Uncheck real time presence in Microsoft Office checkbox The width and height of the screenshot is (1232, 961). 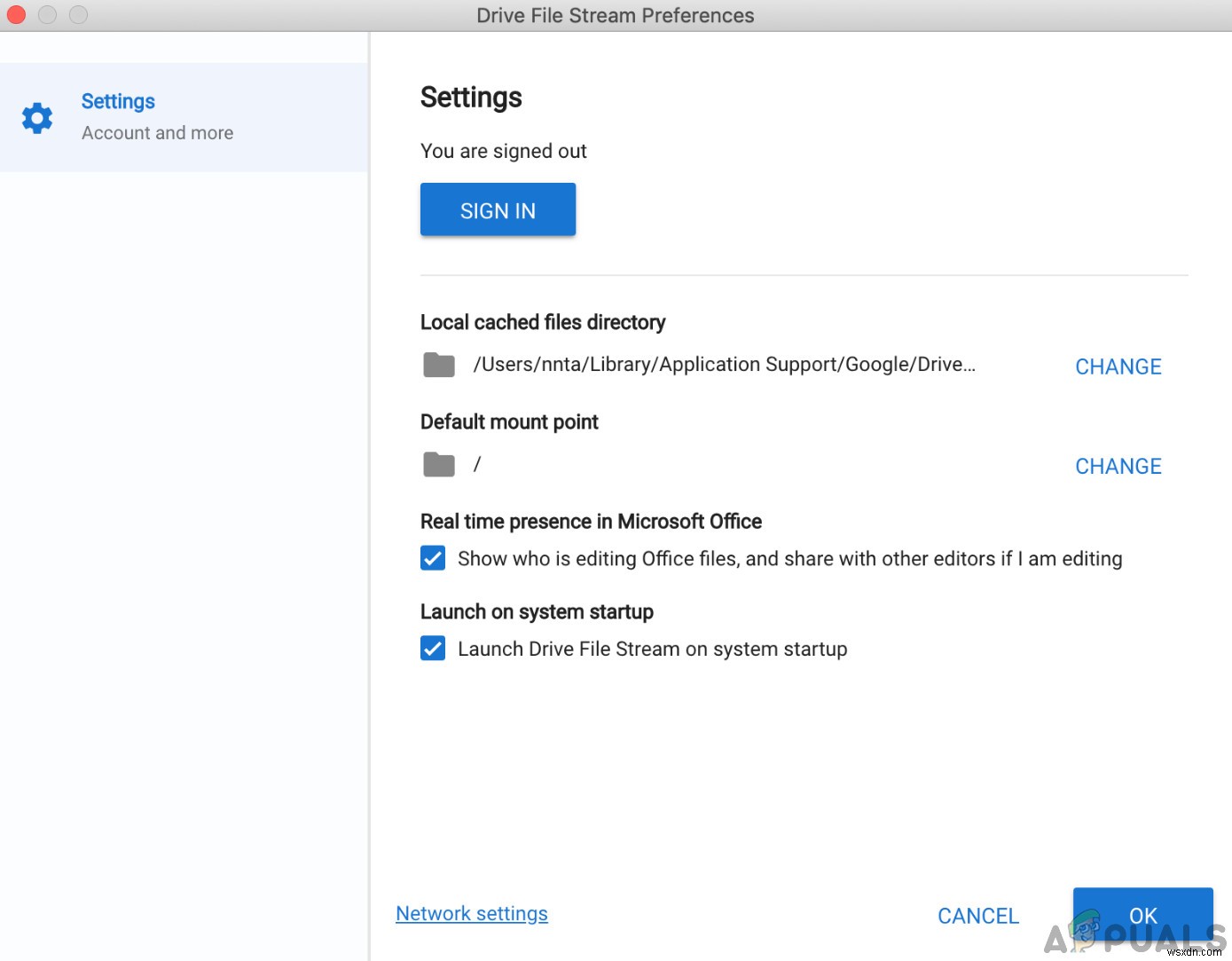click(x=433, y=558)
